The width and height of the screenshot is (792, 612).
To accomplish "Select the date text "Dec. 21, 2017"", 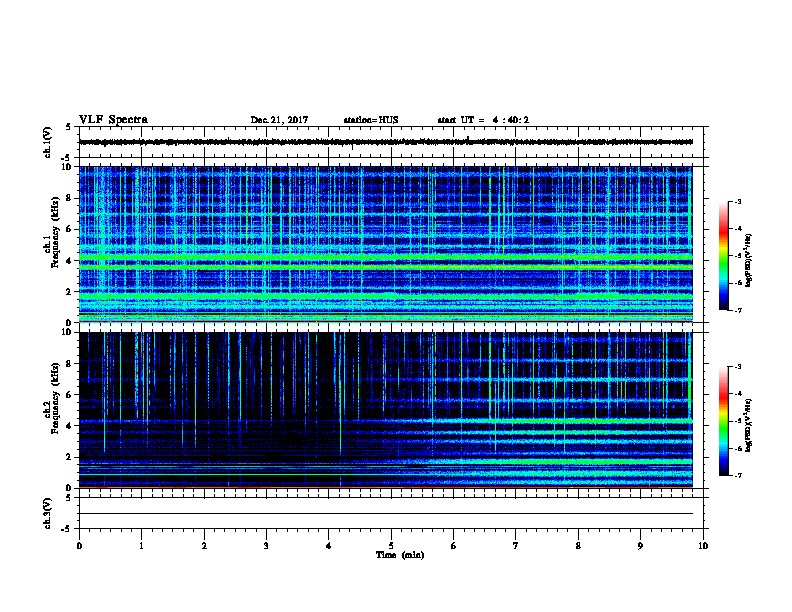I will (x=279, y=120).
